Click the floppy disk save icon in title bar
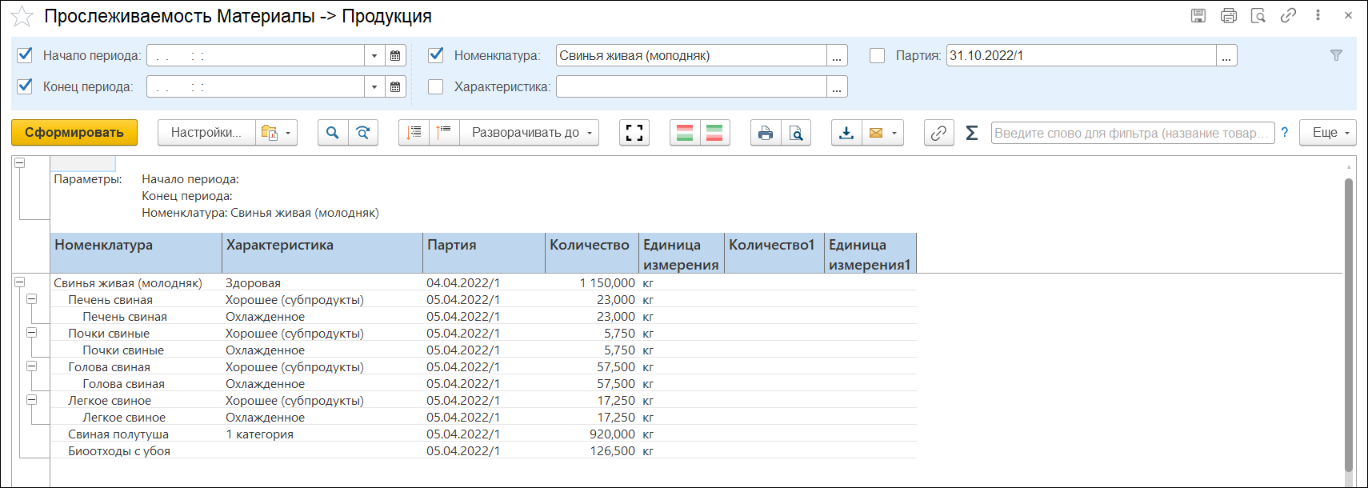Screen dimensions: 1368x488 pos(1198,16)
